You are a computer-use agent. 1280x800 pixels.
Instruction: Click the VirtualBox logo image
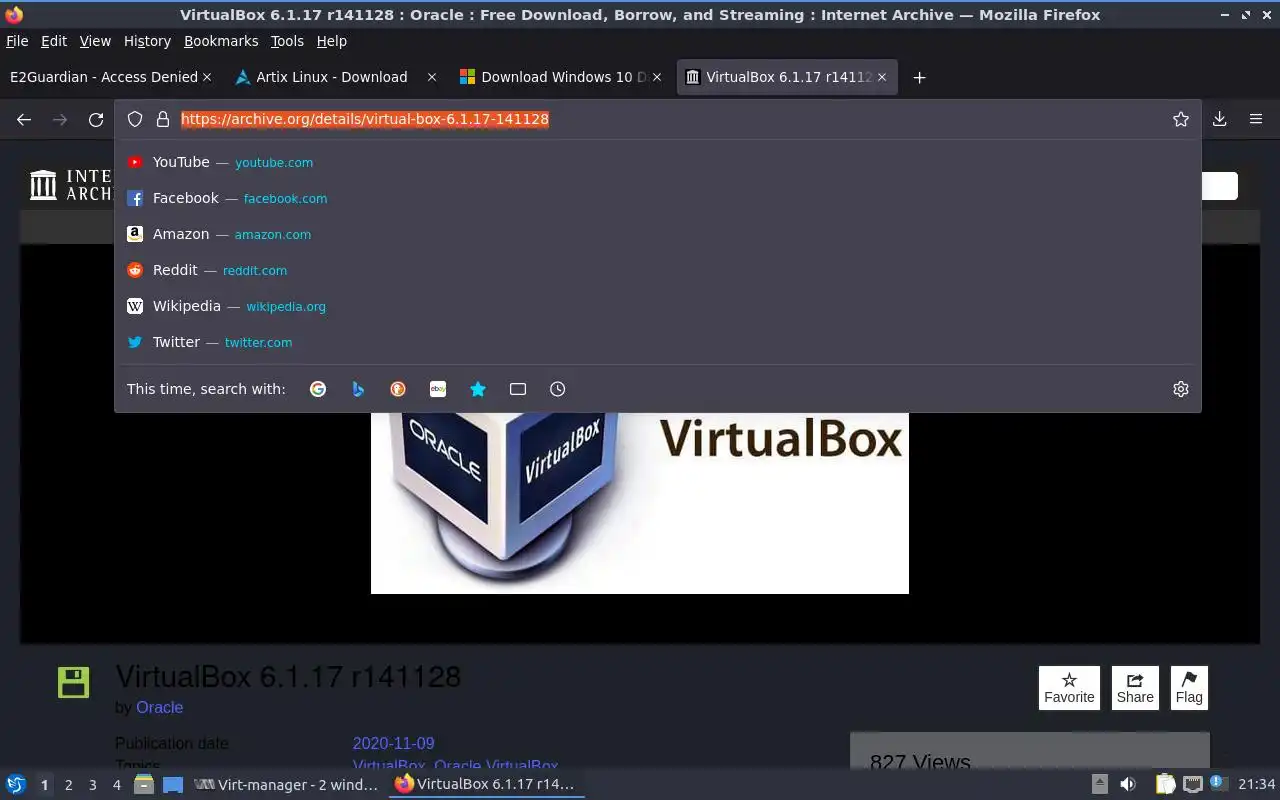(x=640, y=503)
